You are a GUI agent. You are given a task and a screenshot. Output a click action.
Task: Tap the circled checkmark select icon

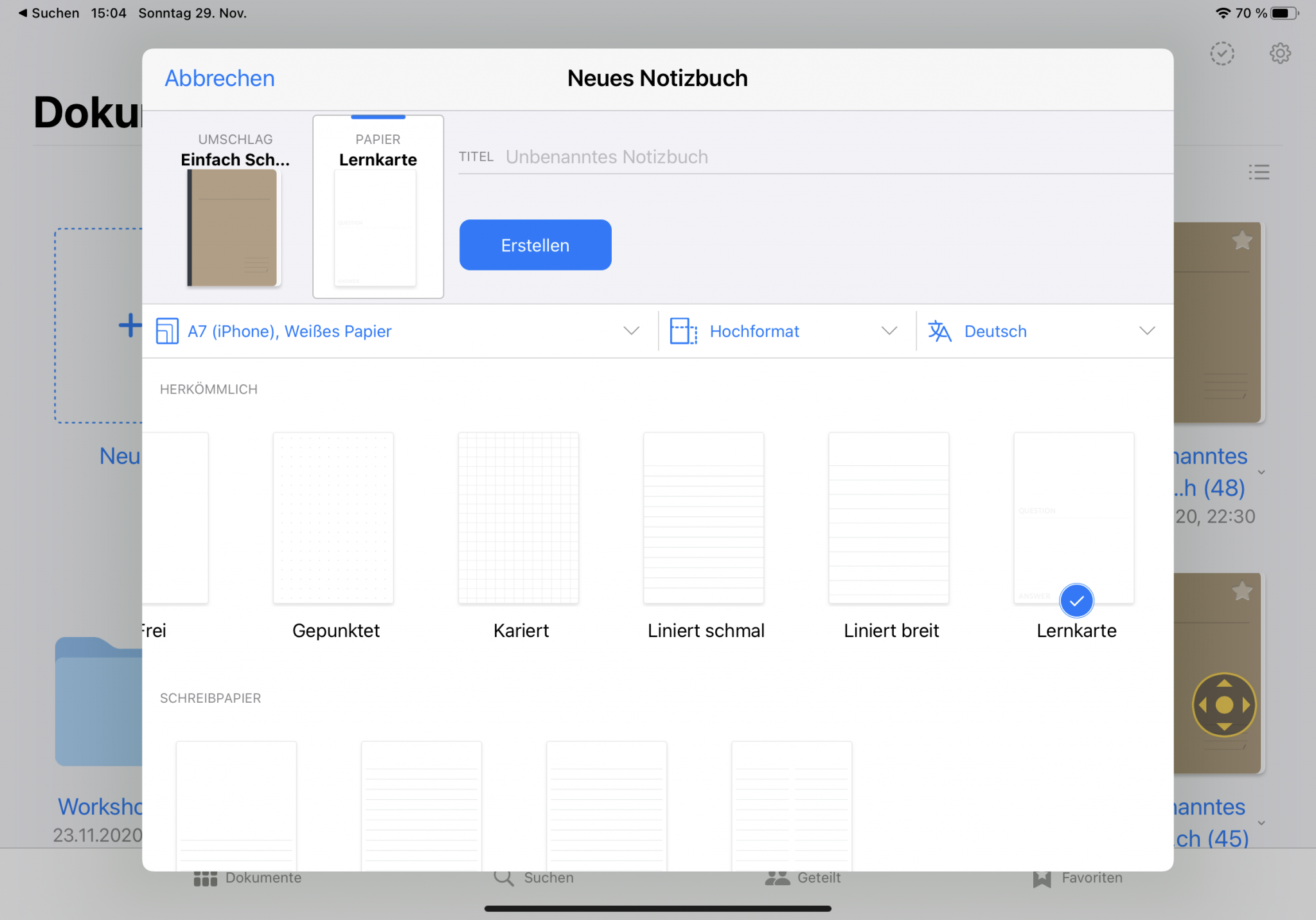coord(1222,53)
